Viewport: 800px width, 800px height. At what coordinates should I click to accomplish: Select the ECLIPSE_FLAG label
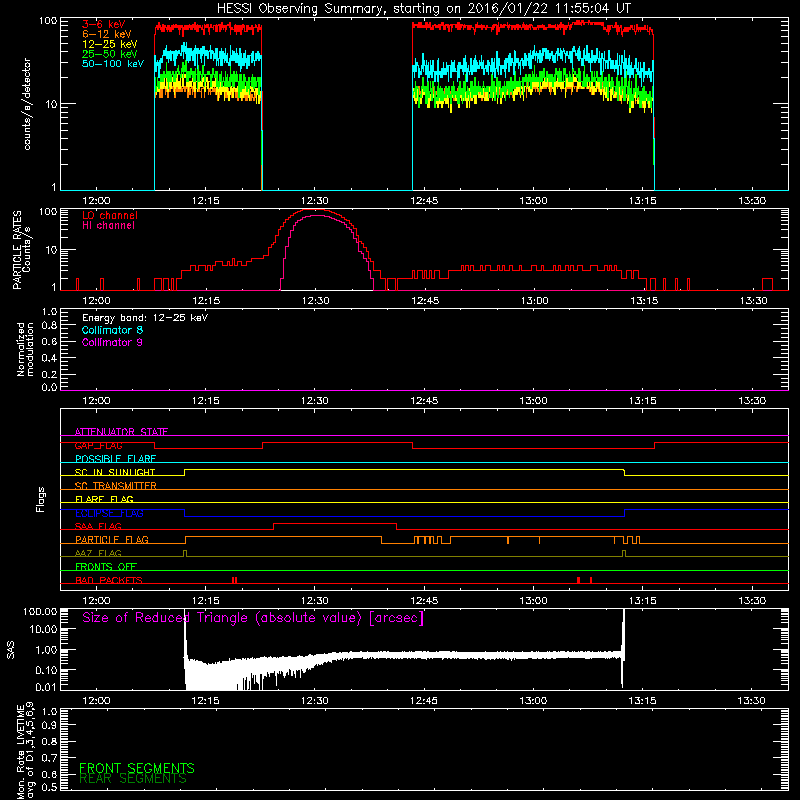pyautogui.click(x=109, y=513)
